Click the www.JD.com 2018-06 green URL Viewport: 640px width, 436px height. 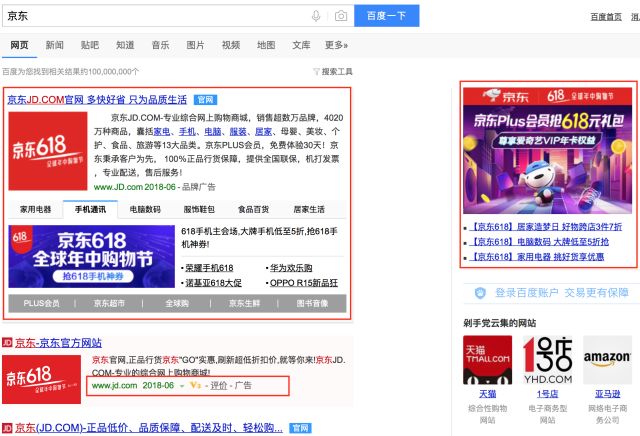coord(135,187)
